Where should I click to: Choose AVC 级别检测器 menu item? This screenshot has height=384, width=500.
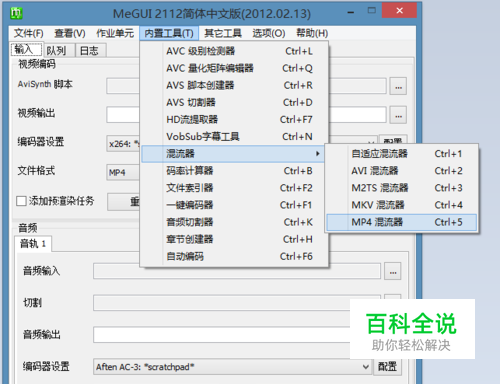[234, 51]
